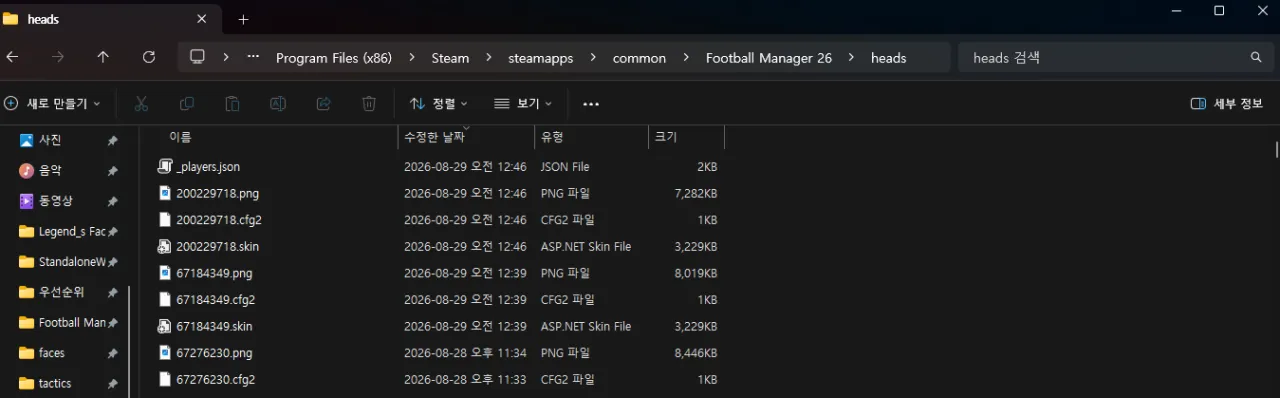Click the Paste toolbar icon
1280x398 pixels.
(232, 103)
